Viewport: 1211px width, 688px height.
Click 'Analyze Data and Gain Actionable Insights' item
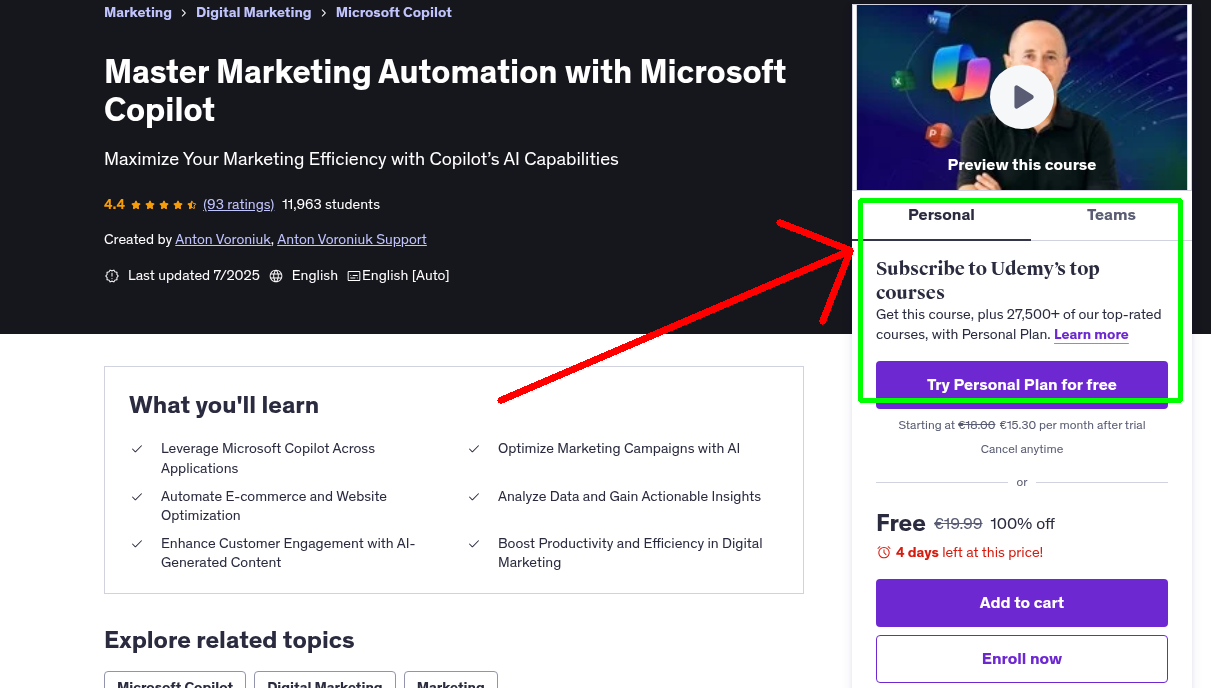pyautogui.click(x=629, y=497)
